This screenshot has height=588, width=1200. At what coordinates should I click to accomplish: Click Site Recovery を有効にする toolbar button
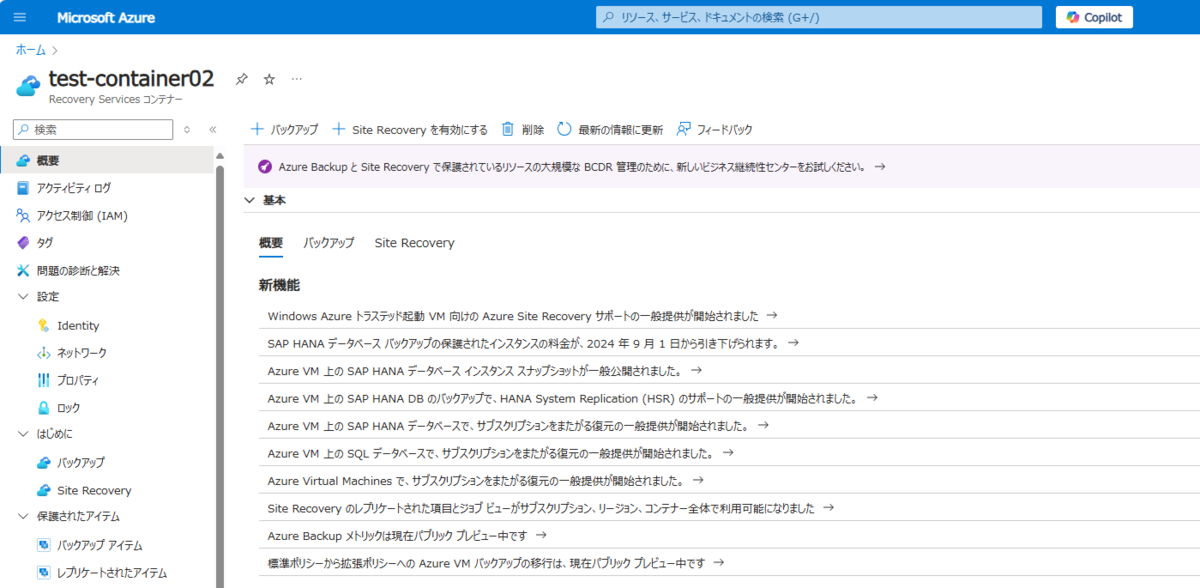point(410,129)
